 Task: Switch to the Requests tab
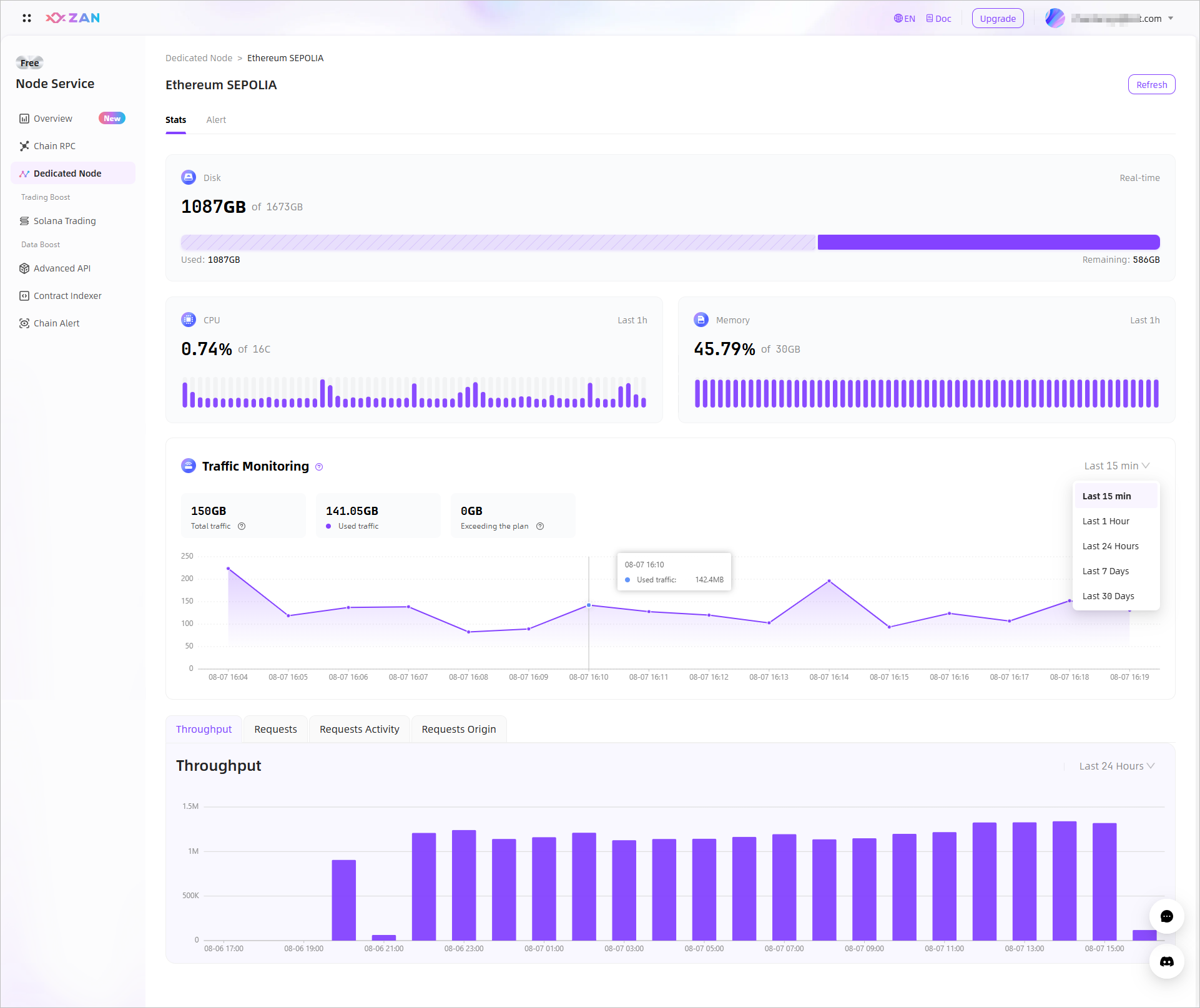[x=275, y=729]
